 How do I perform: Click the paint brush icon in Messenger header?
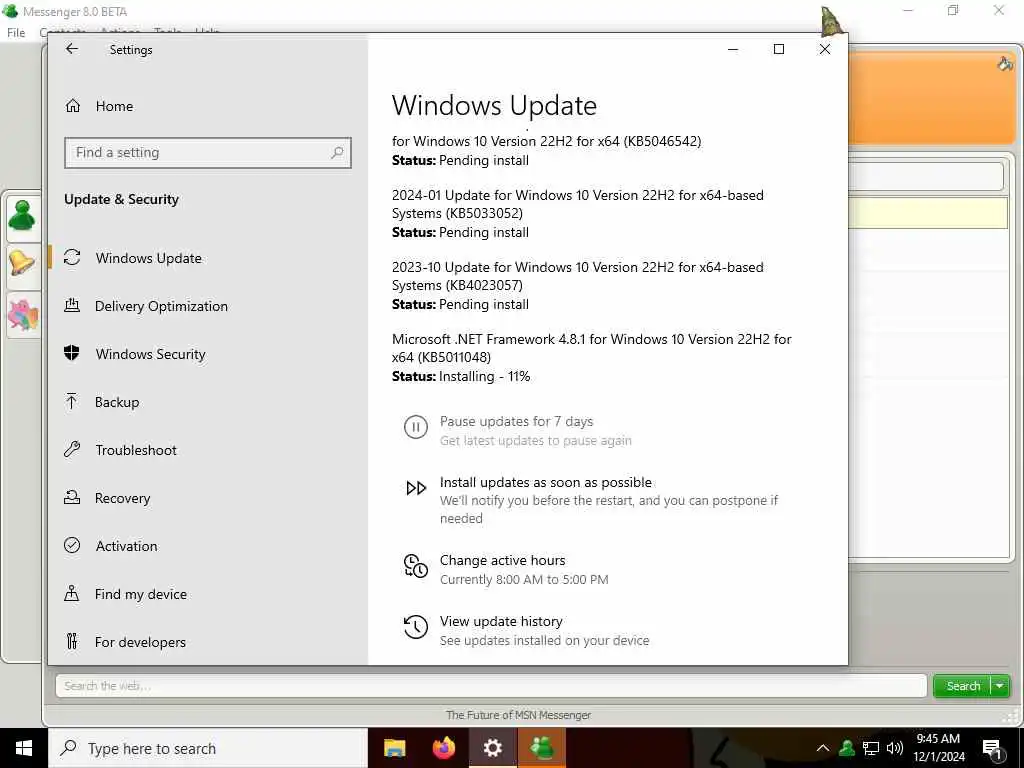(1005, 63)
